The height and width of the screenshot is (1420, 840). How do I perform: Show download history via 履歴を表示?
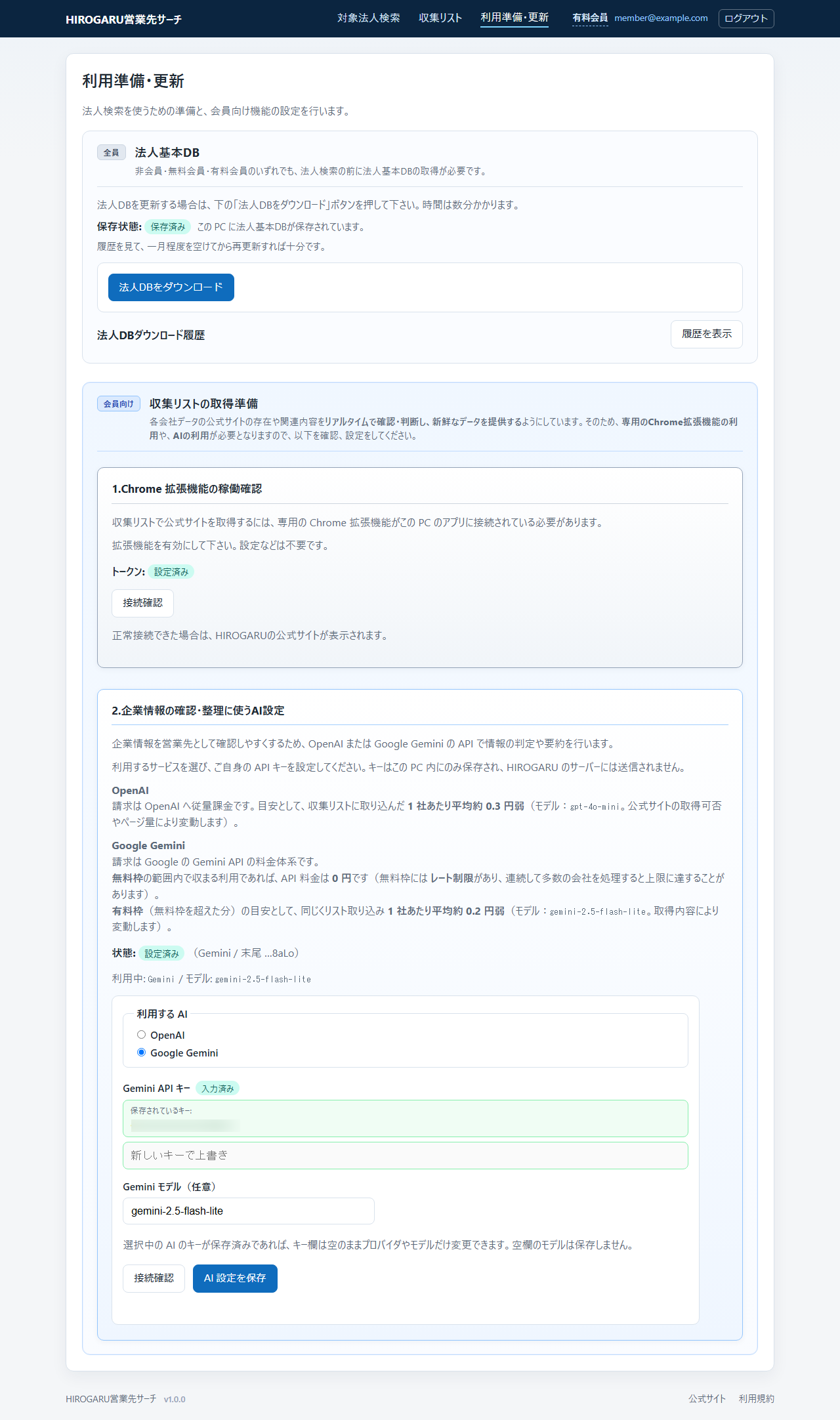706,334
